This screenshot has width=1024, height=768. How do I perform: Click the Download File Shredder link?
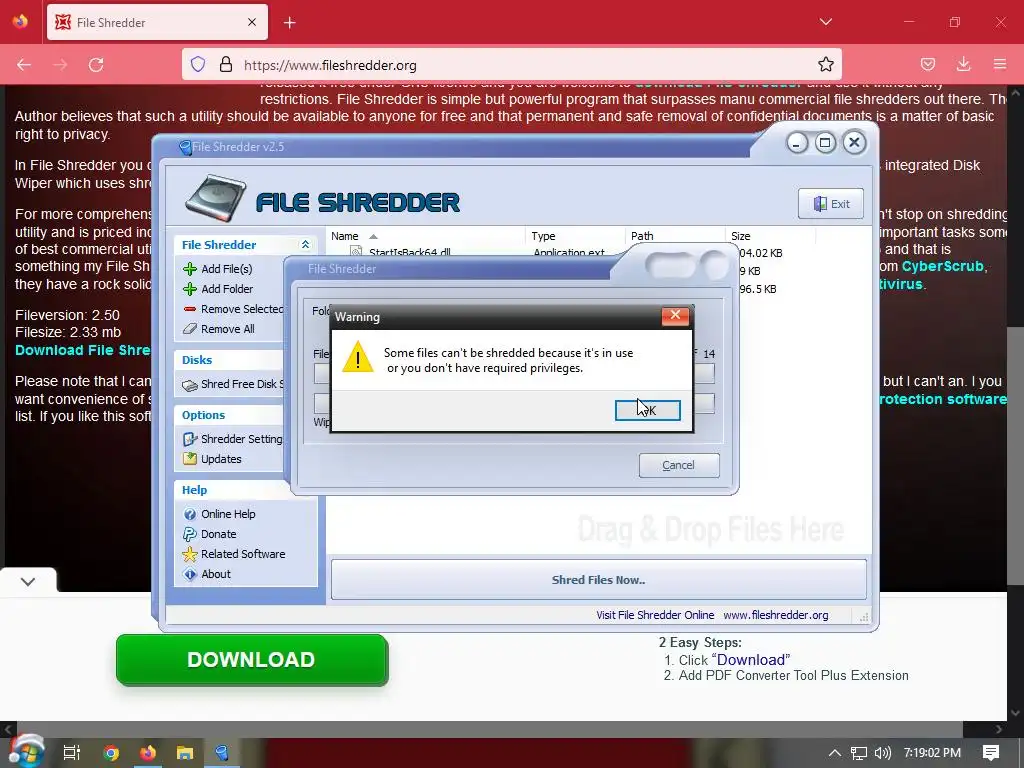coord(83,350)
